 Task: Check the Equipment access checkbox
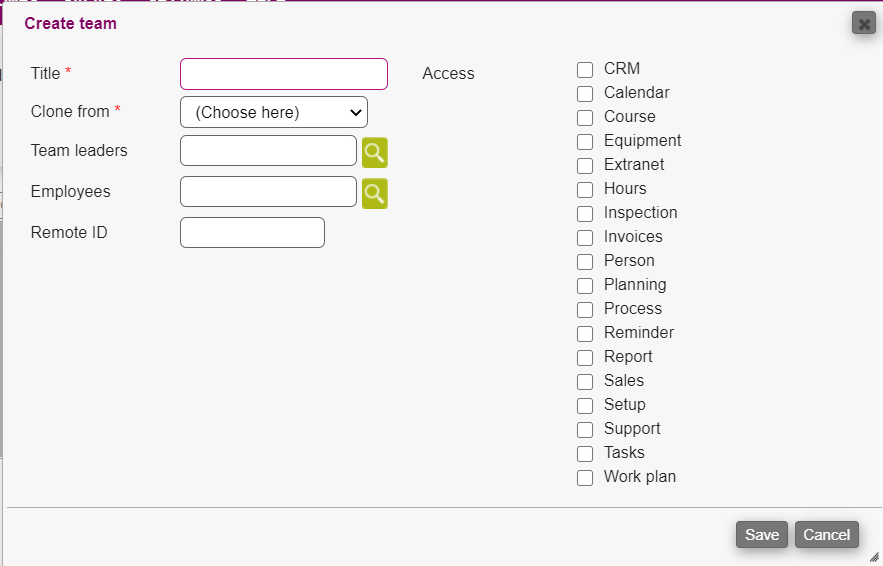click(585, 142)
